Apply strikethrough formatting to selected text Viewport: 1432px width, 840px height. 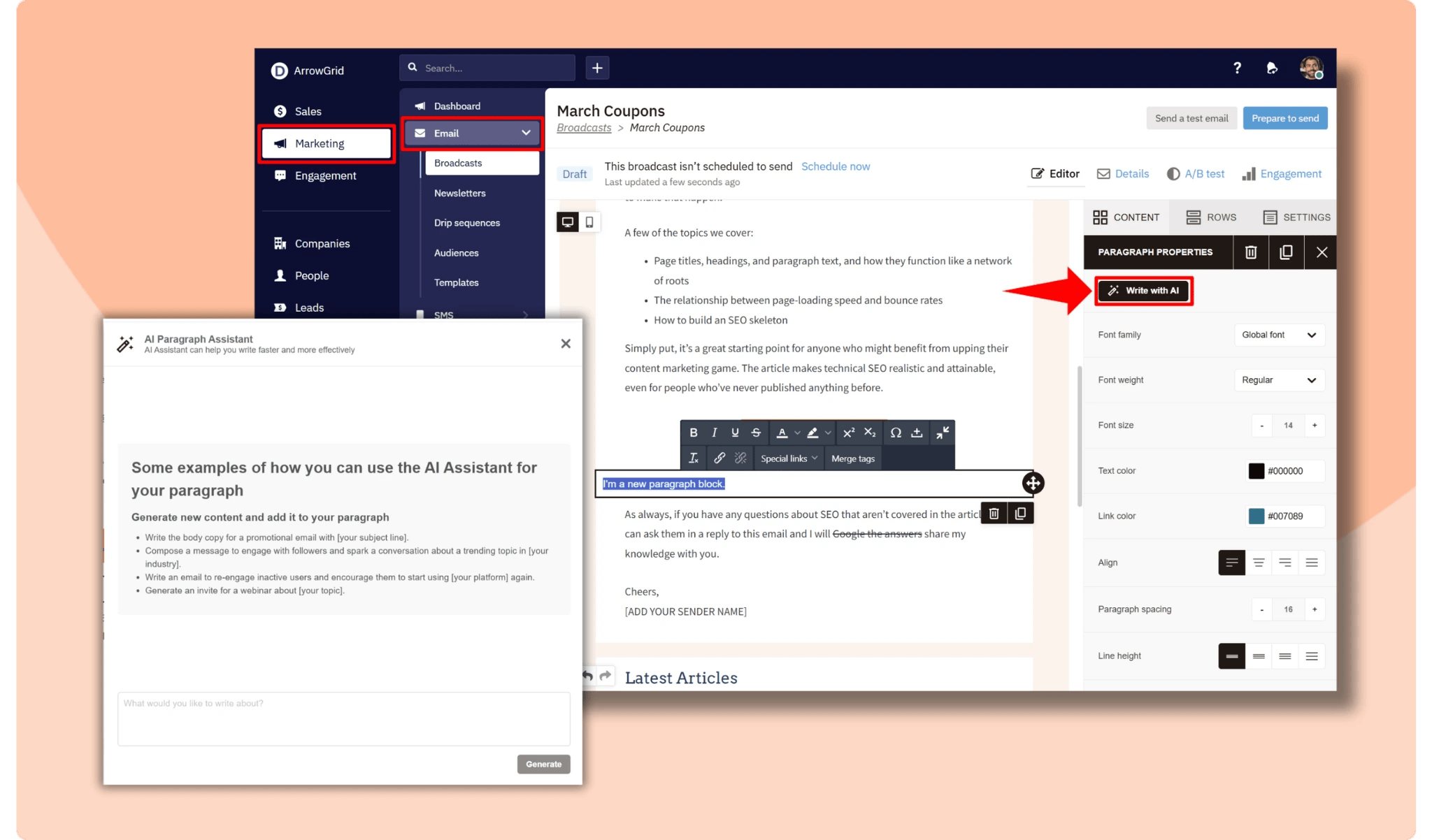[x=755, y=433]
